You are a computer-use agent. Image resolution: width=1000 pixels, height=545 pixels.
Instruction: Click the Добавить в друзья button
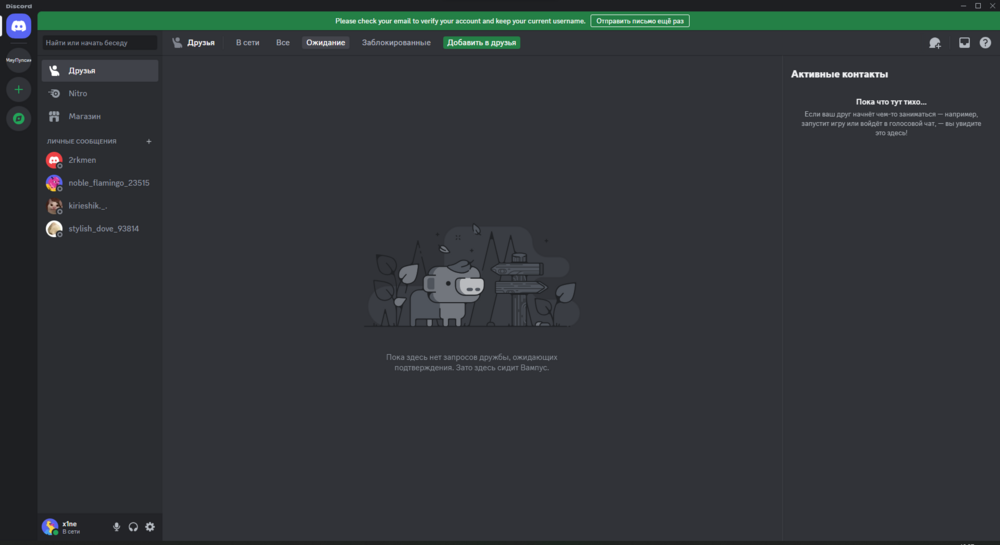[x=482, y=43]
